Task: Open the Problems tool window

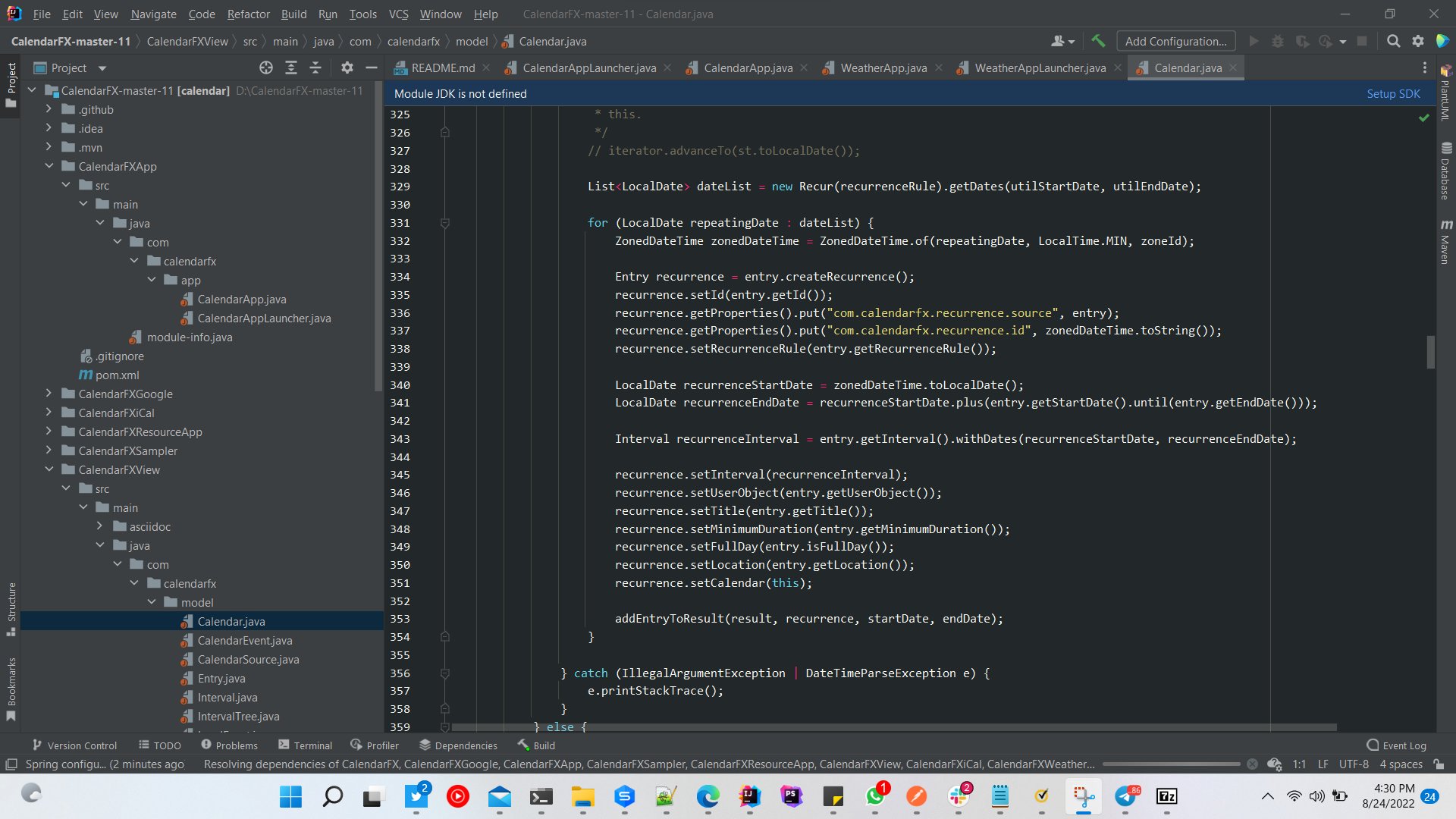Action: pos(229,745)
